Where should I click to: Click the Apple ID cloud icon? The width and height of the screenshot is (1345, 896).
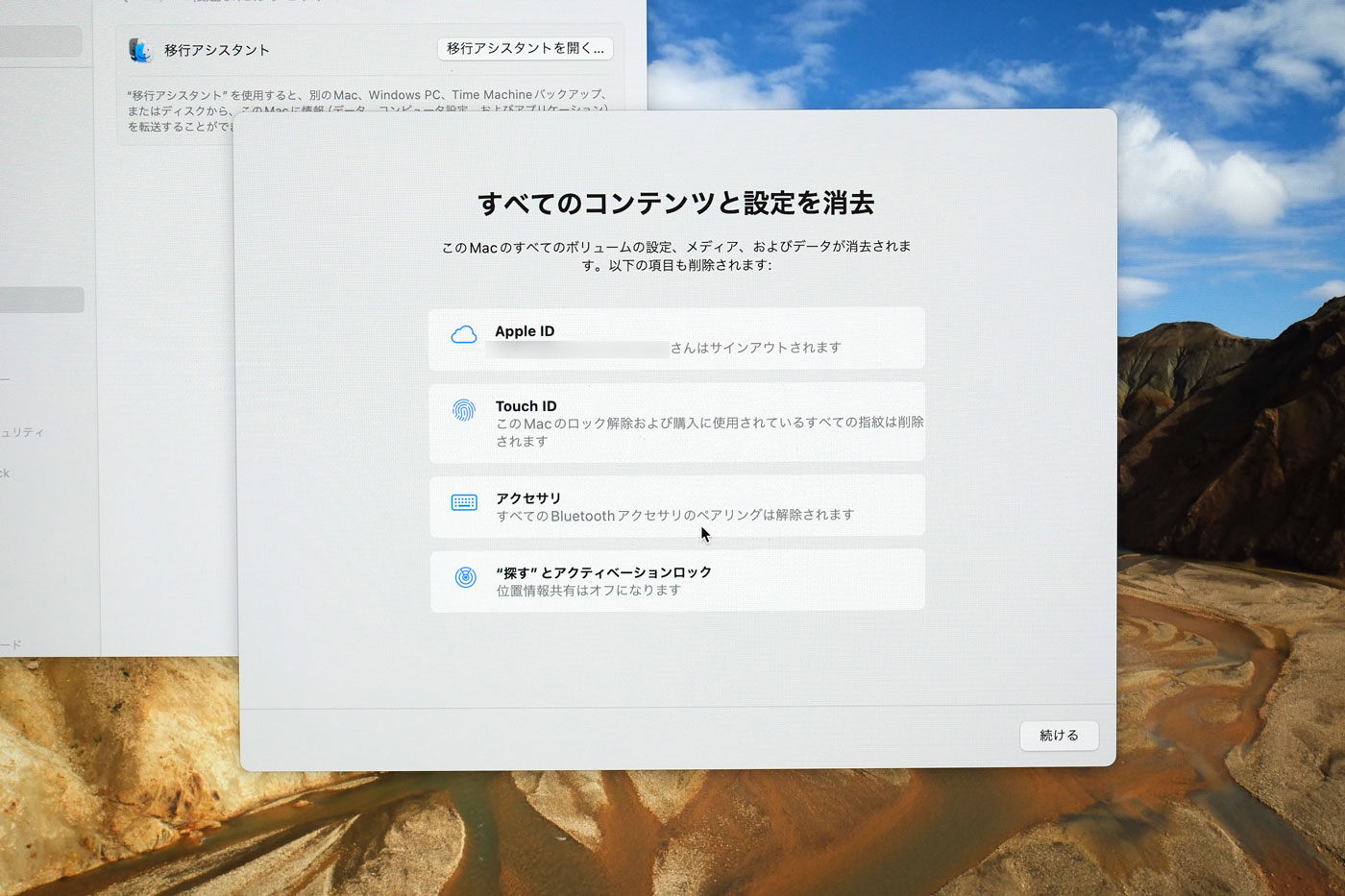(x=464, y=335)
